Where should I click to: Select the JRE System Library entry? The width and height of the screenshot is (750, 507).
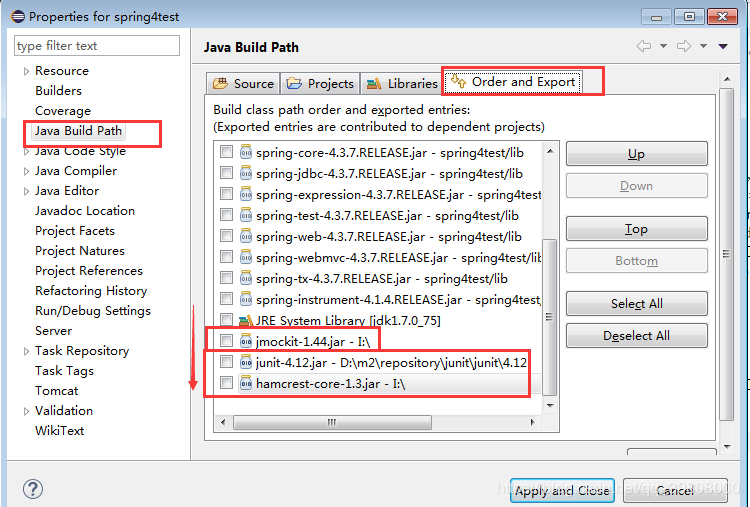click(x=348, y=320)
